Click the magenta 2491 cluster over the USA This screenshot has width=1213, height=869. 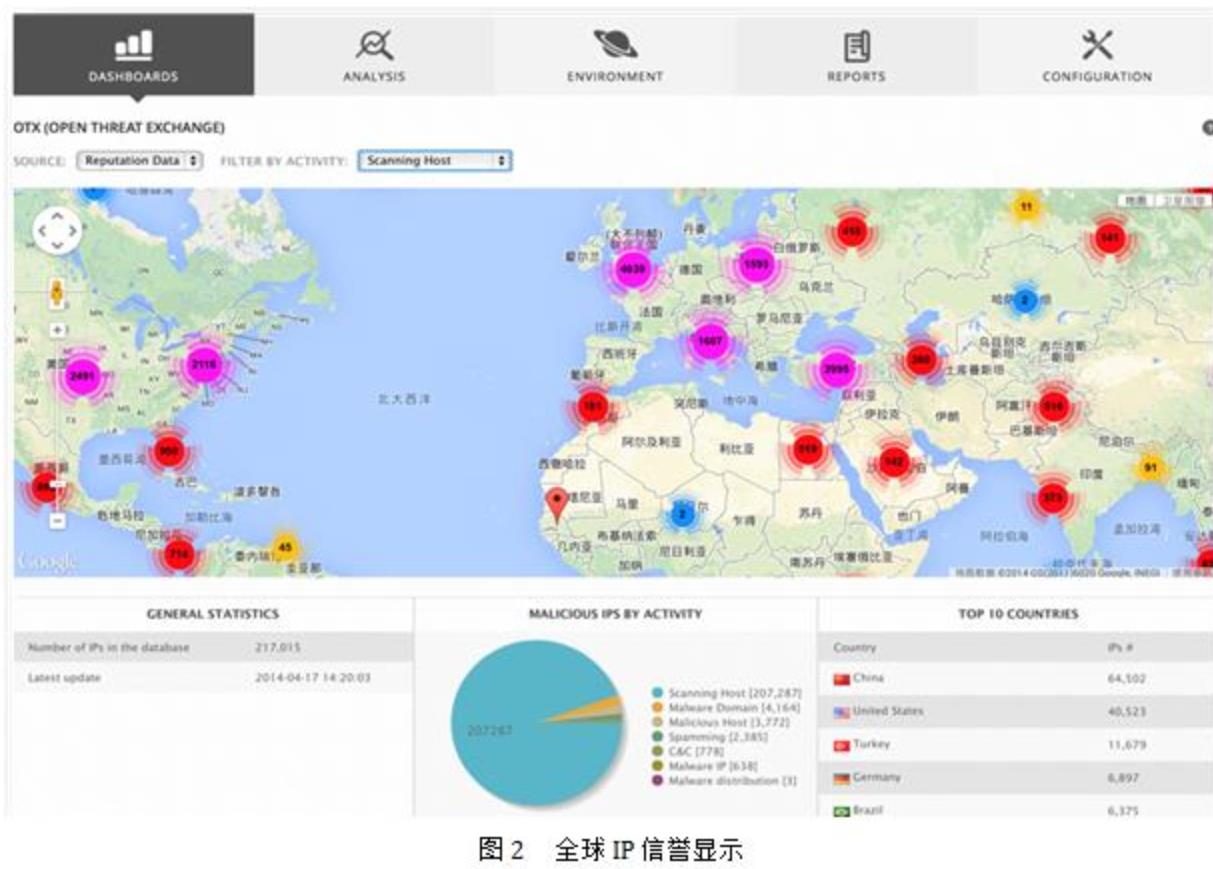pyautogui.click(x=82, y=376)
